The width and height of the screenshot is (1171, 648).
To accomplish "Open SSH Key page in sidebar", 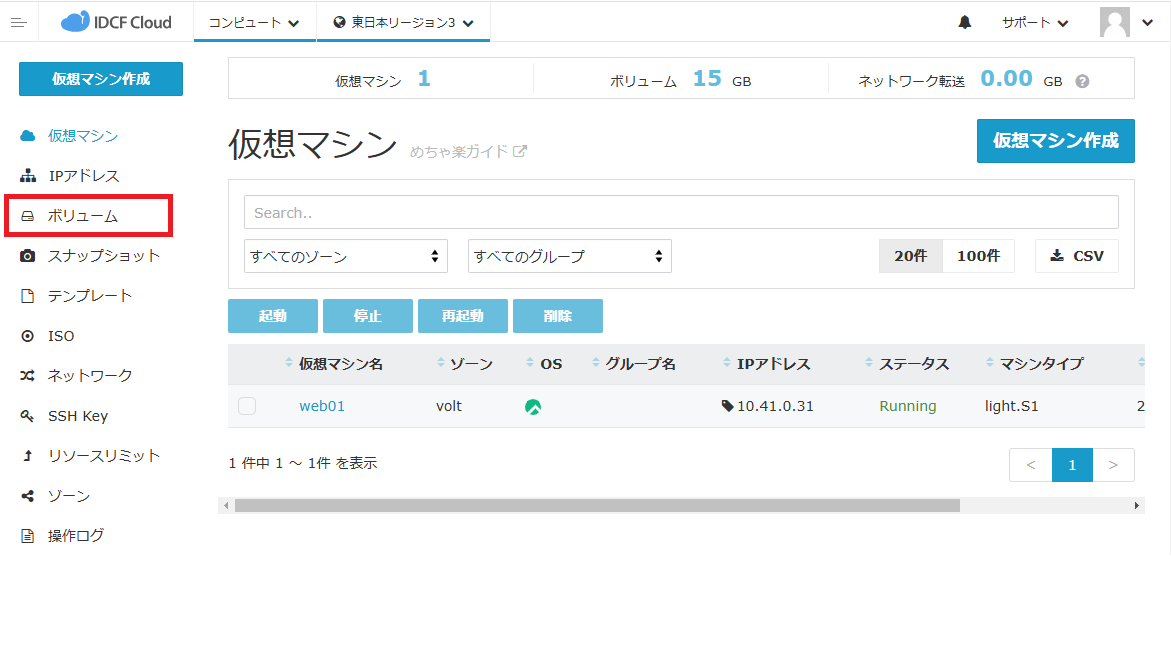I will click(77, 416).
